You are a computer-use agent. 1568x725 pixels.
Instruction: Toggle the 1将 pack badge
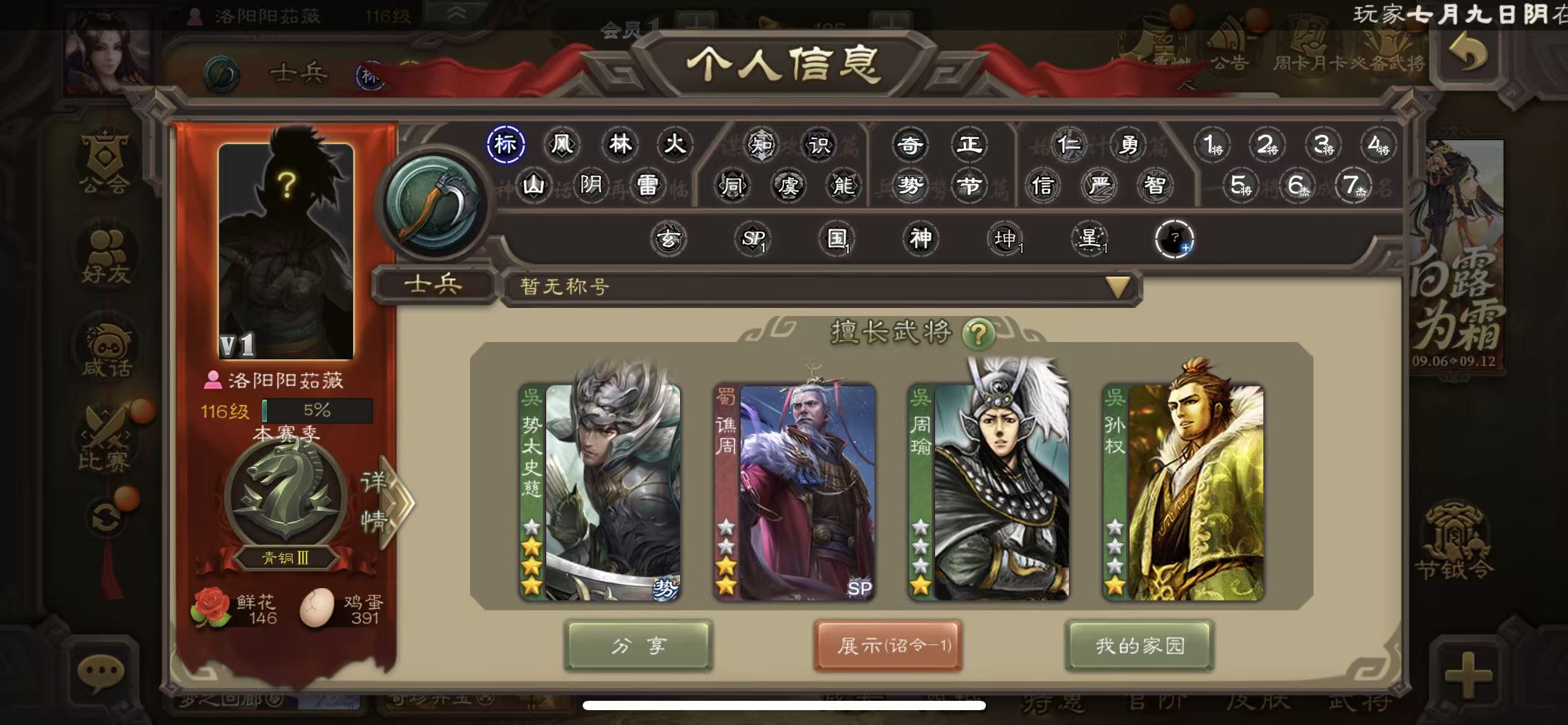(1212, 145)
